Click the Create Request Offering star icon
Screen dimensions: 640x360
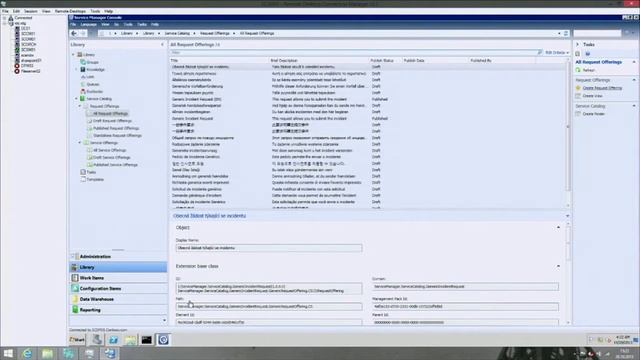coord(578,88)
